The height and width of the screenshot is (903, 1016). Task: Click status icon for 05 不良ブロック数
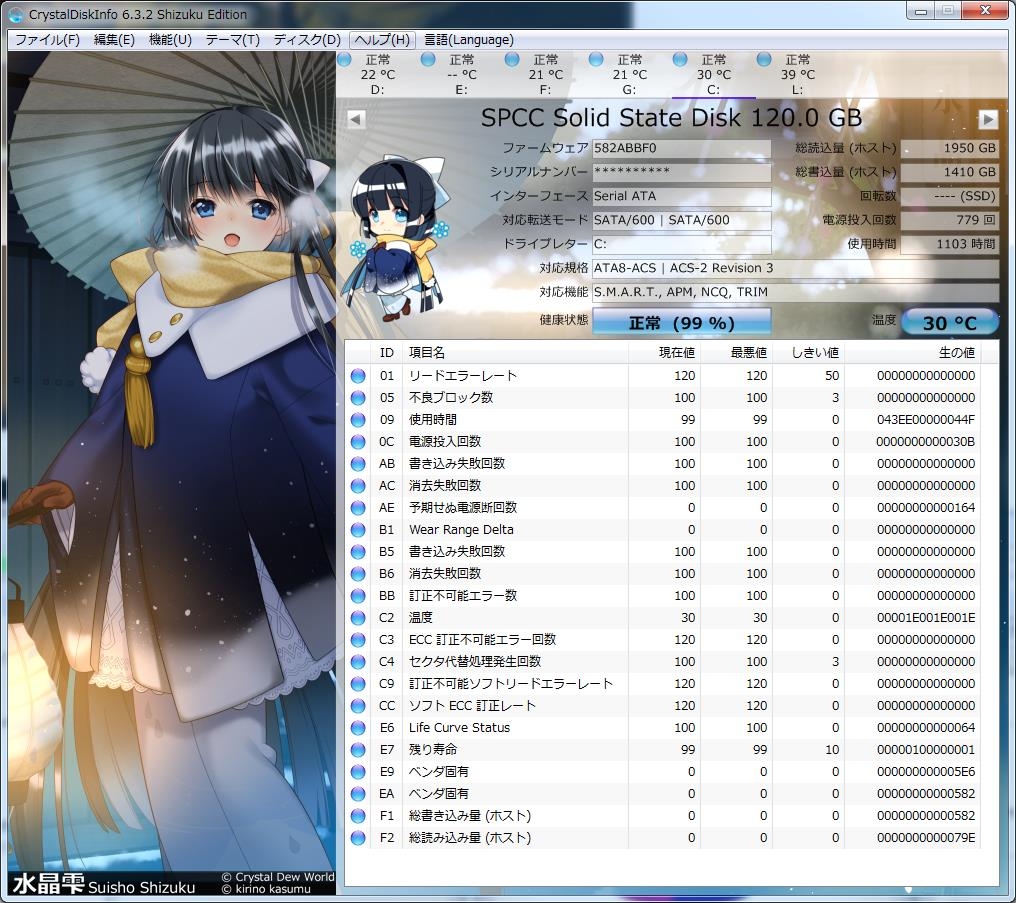(x=358, y=398)
